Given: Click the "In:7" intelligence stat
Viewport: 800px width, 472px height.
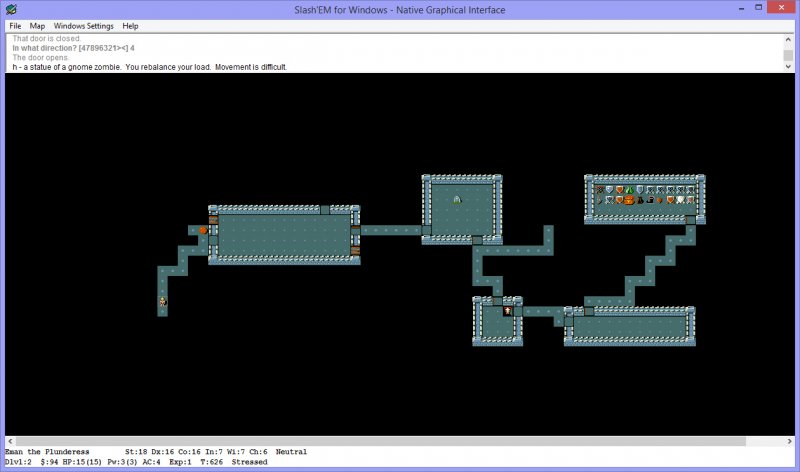Looking at the screenshot, I should [213, 452].
